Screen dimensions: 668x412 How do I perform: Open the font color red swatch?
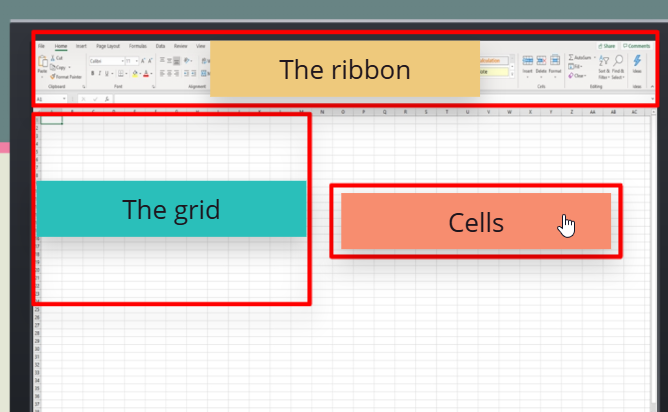pyautogui.click(x=146, y=73)
